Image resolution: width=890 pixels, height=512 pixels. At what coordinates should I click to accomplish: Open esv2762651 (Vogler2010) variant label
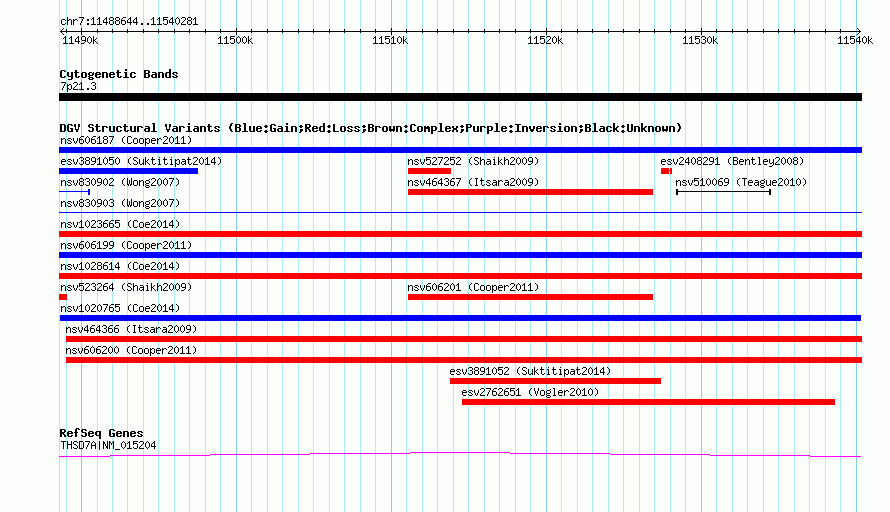[x=530, y=392]
